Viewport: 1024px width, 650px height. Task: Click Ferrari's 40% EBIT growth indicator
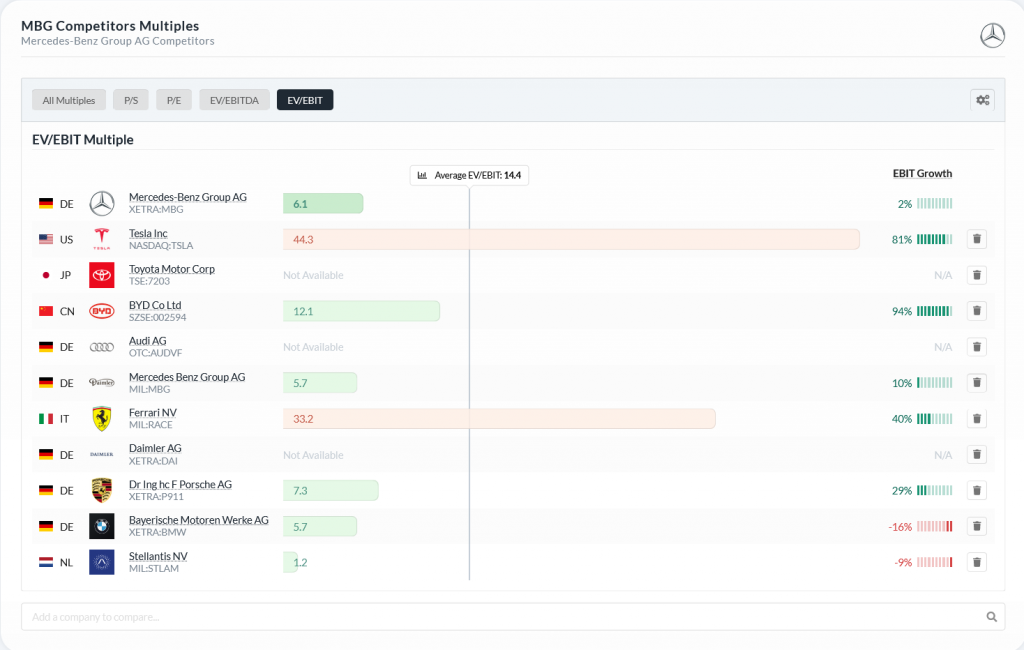pyautogui.click(x=922, y=419)
